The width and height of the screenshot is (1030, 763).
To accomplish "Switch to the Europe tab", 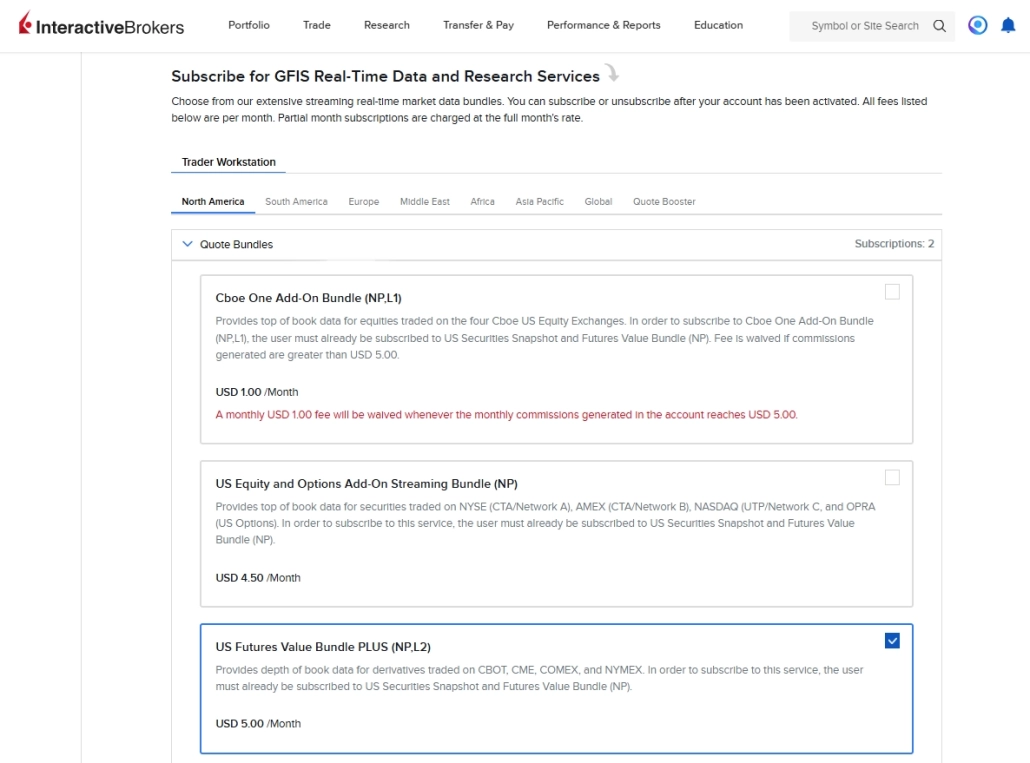I will 363,201.
